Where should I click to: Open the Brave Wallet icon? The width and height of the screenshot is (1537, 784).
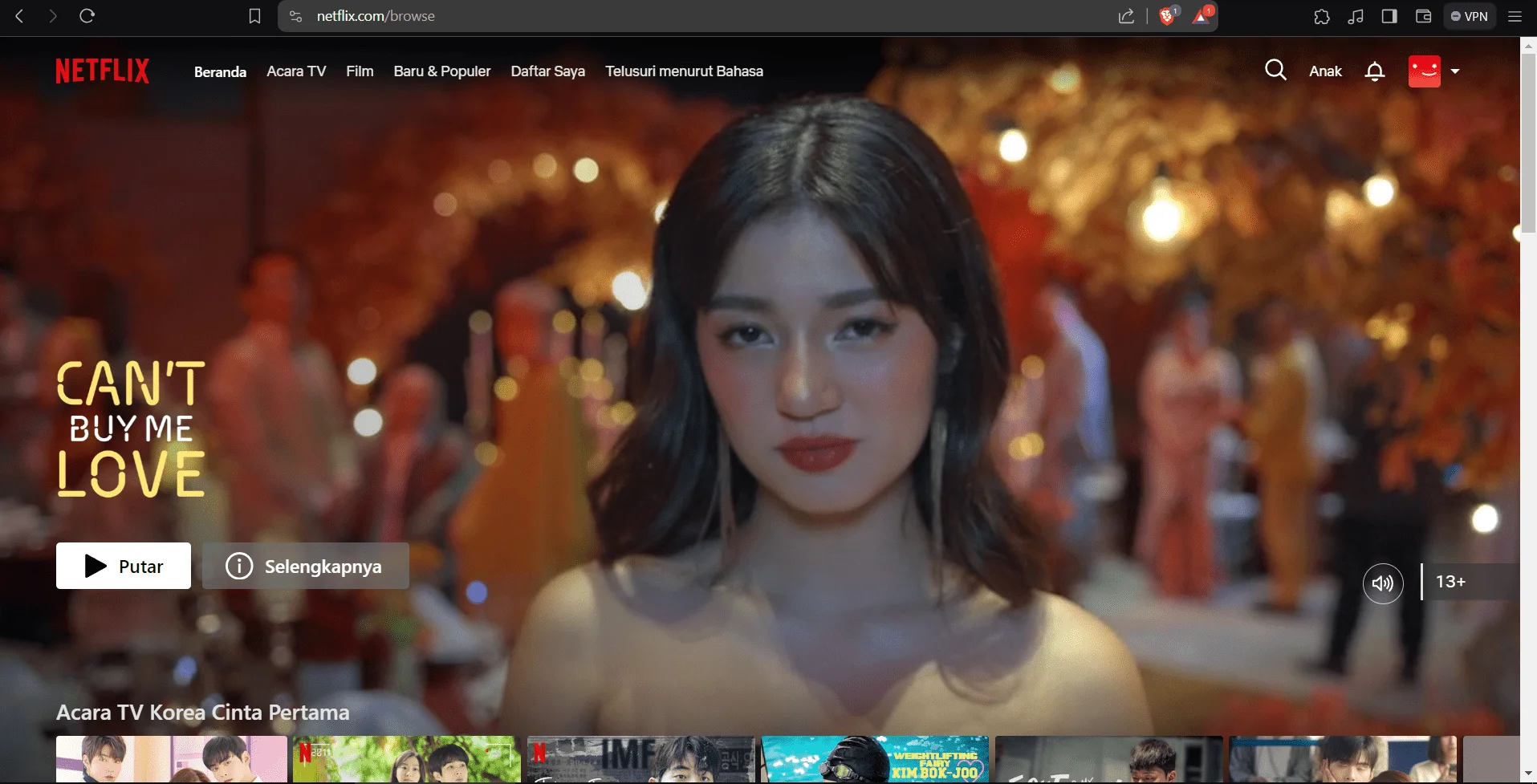1423,16
